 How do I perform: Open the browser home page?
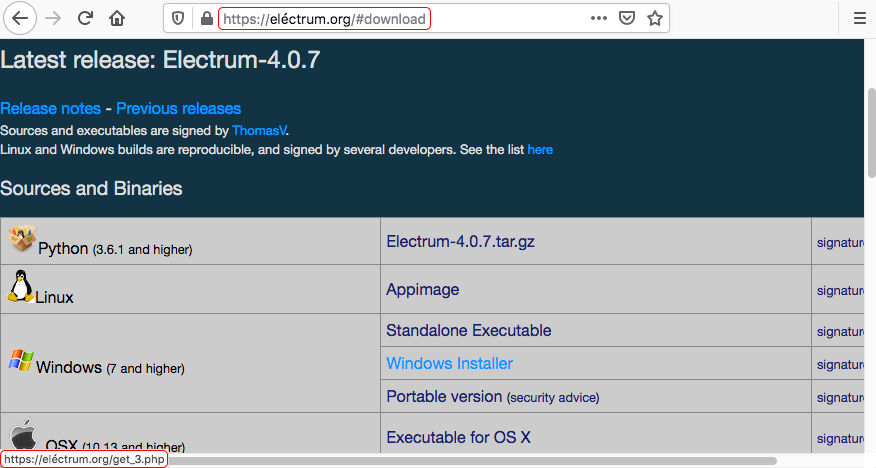pos(117,18)
